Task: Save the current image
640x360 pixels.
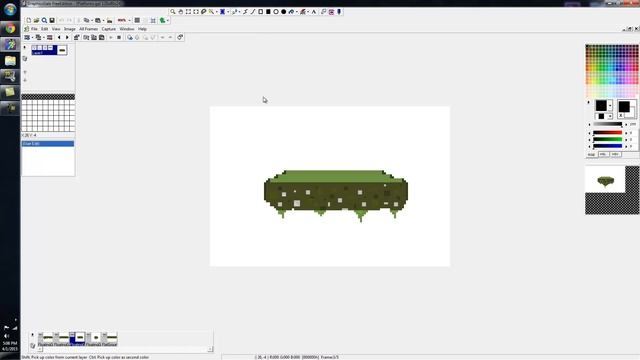Action: tap(52, 20)
